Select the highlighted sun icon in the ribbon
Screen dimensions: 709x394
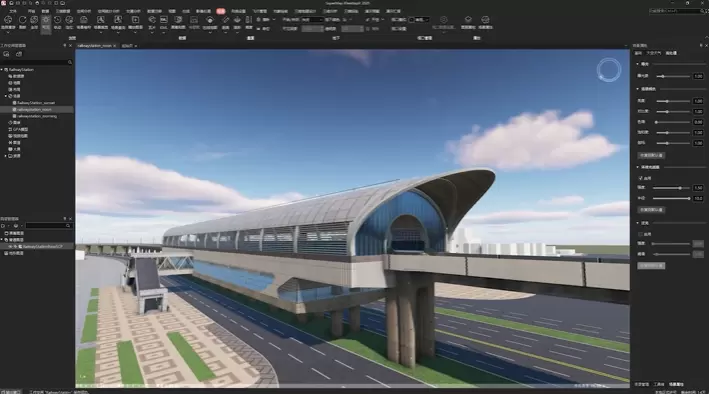[x=46, y=20]
